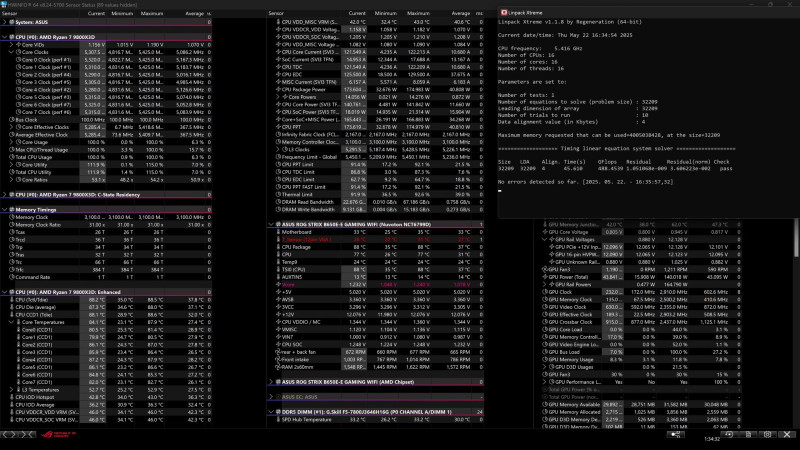Screen dimensions: 800x450
Task: Sort by the left Sensor column header
Action: [10, 14]
